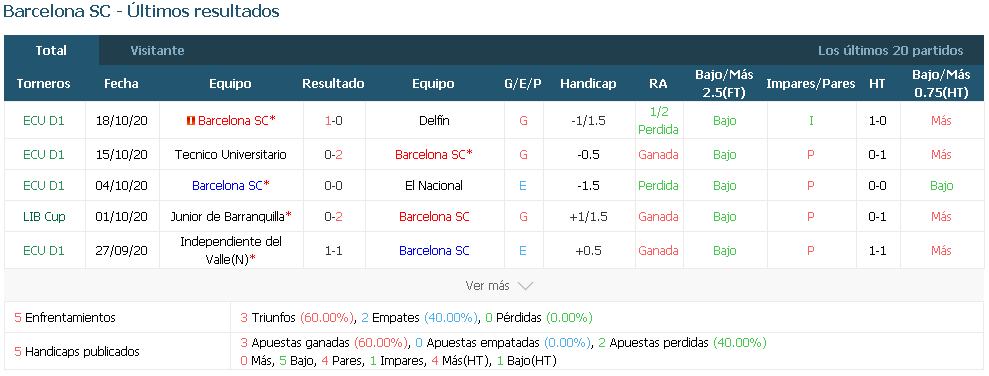Select the Total tab
Viewport: 989px width, 376px height.
pyautogui.click(x=51, y=50)
